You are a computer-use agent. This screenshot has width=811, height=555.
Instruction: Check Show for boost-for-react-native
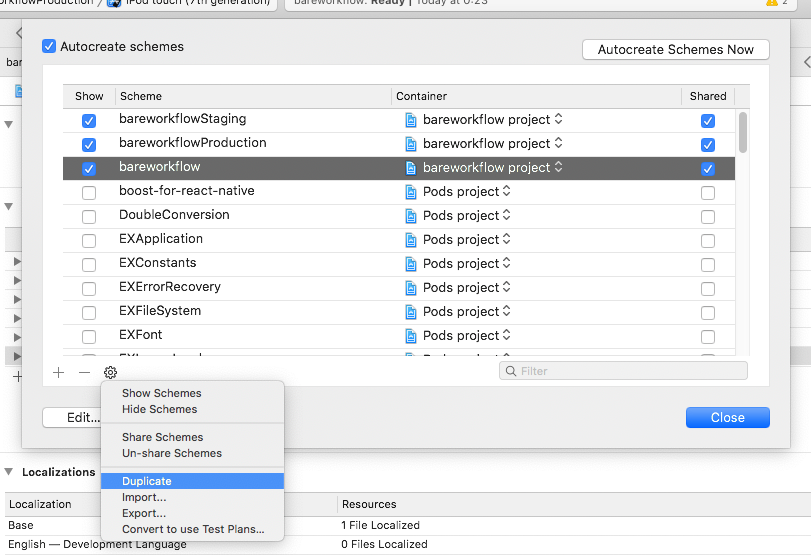click(89, 192)
